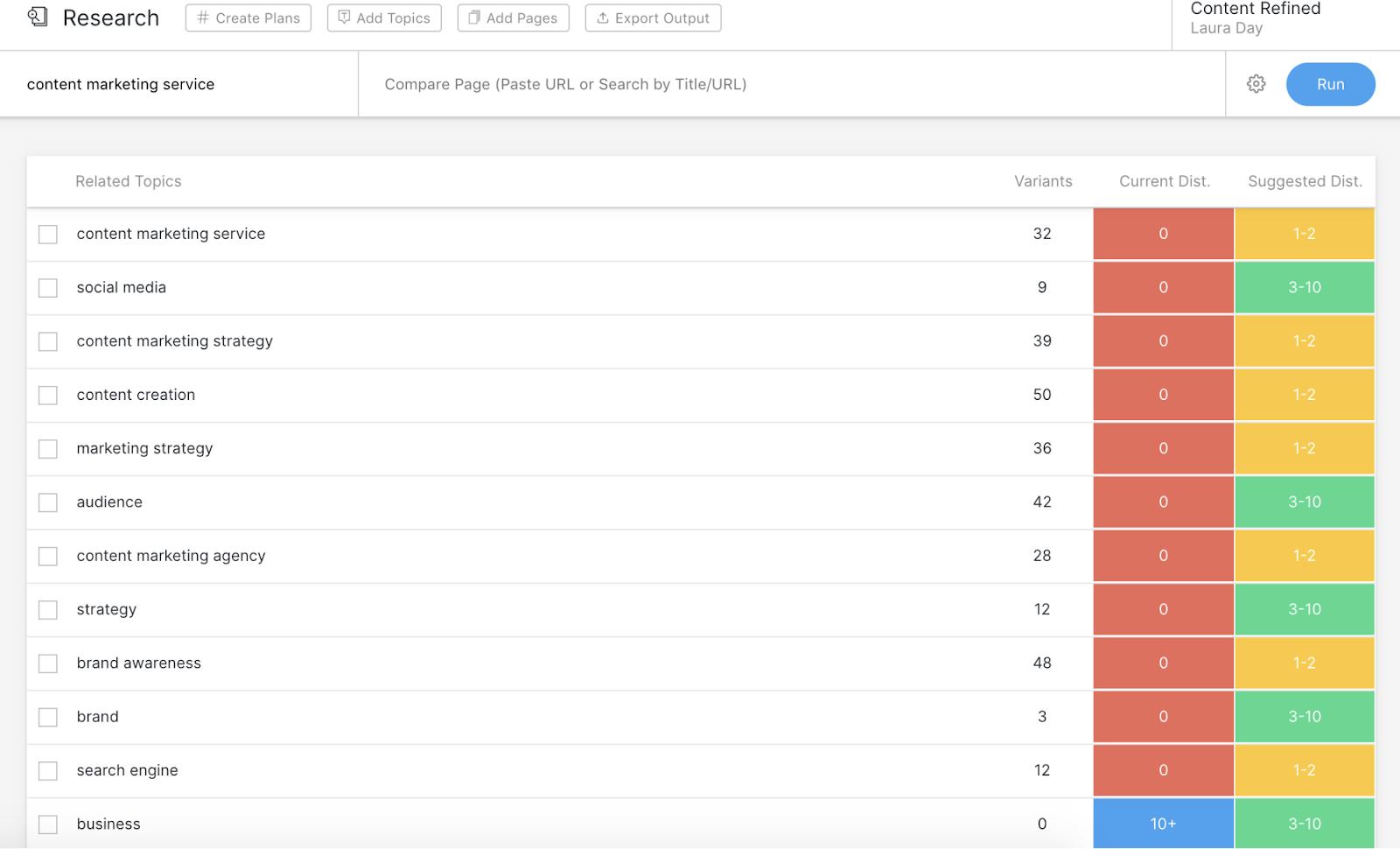Click the 'content marketing agency' topic text

[x=171, y=555]
